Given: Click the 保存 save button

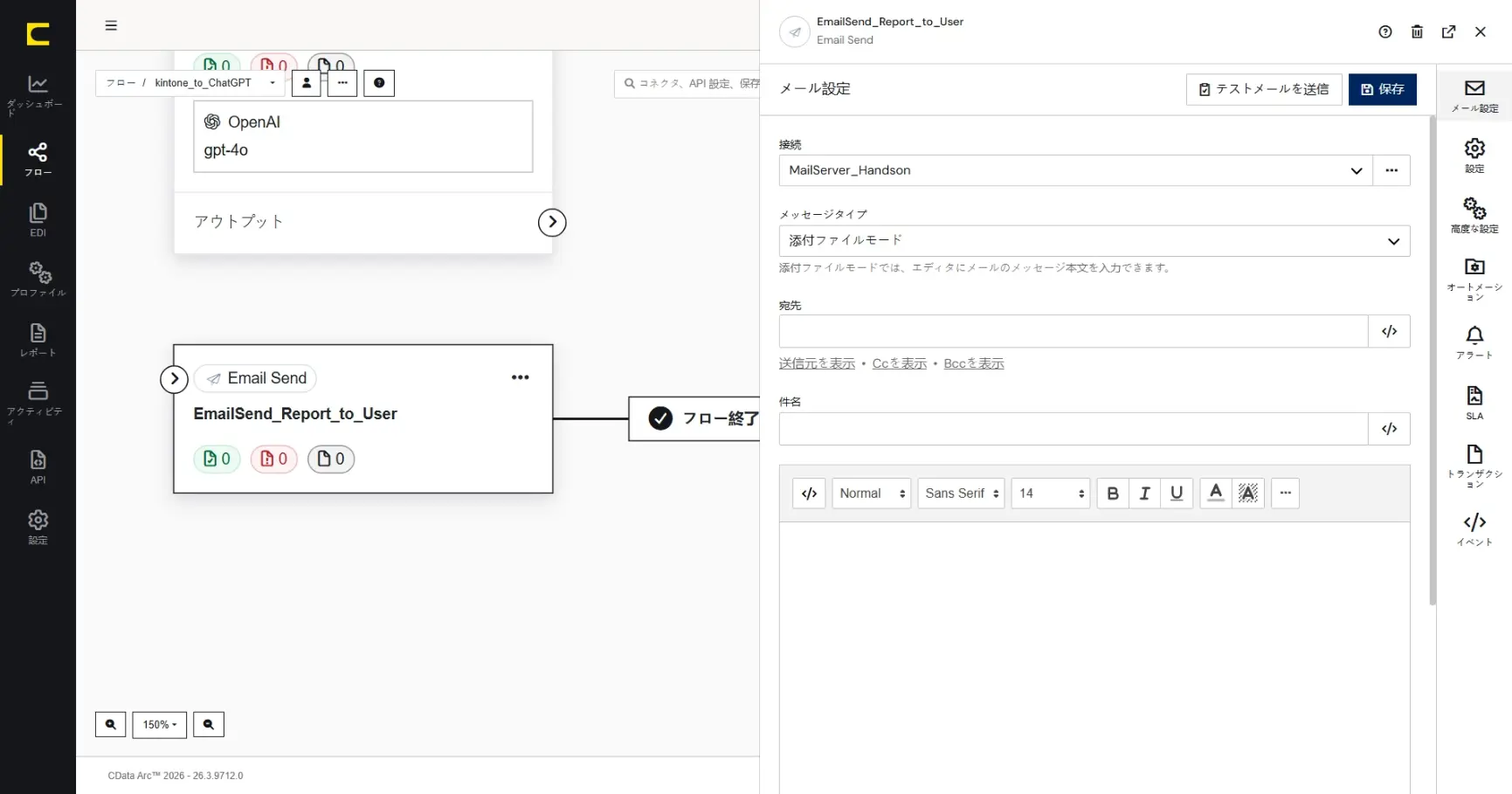Looking at the screenshot, I should tap(1383, 89).
